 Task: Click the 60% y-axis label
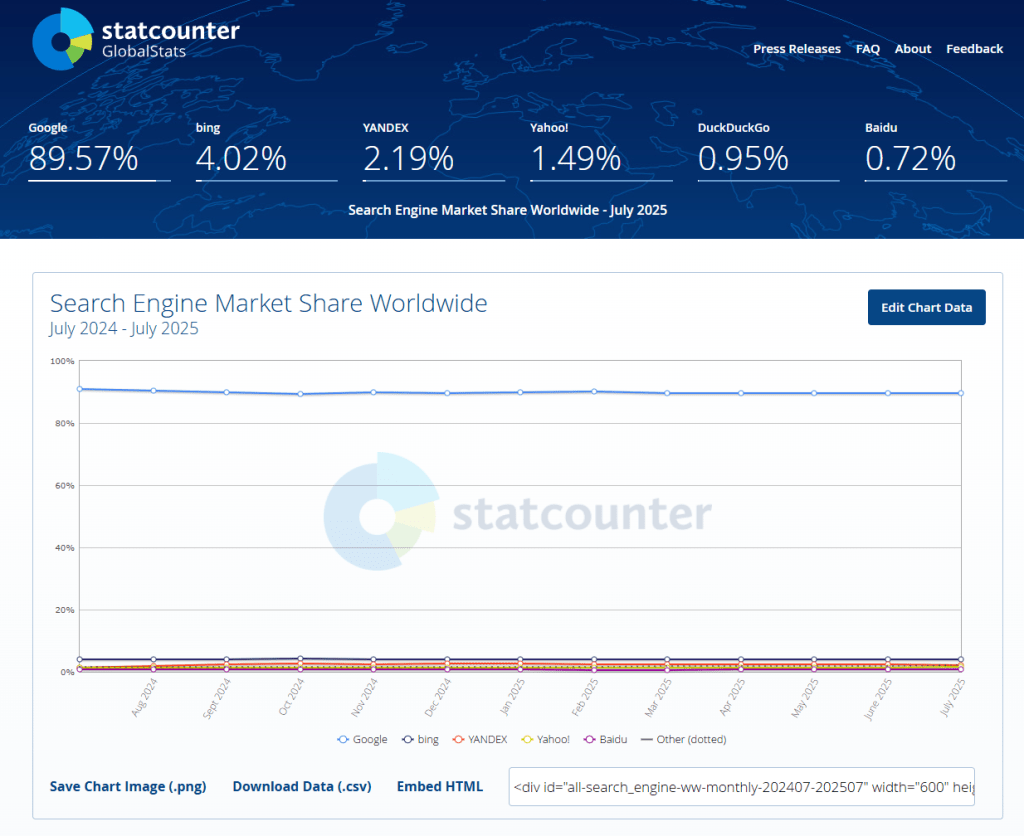[x=65, y=486]
